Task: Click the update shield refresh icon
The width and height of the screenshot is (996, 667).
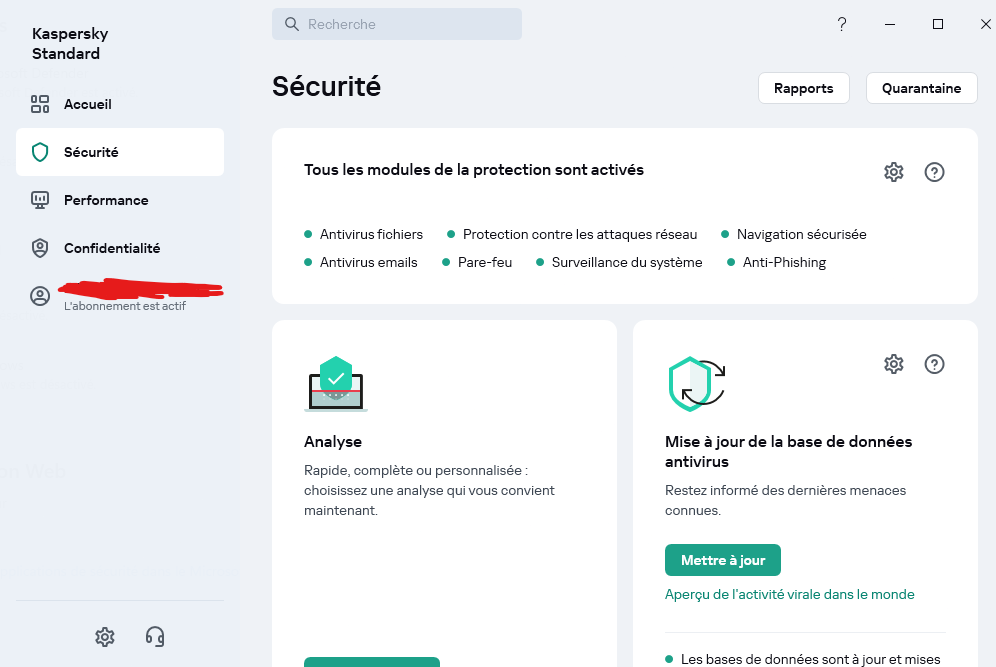Action: pos(696,383)
